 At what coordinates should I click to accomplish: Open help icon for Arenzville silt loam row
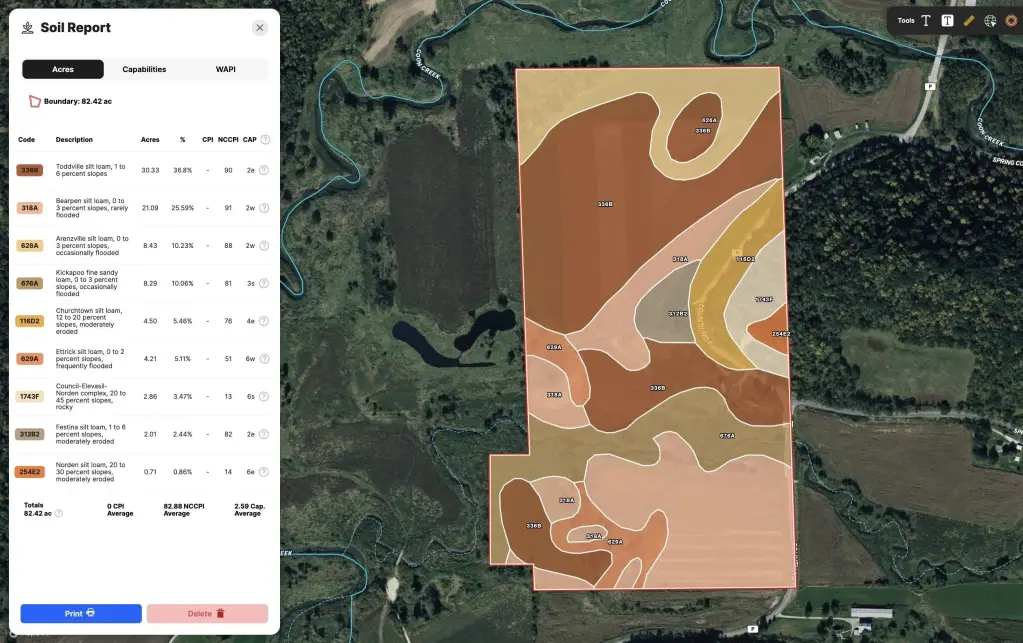pyautogui.click(x=264, y=246)
